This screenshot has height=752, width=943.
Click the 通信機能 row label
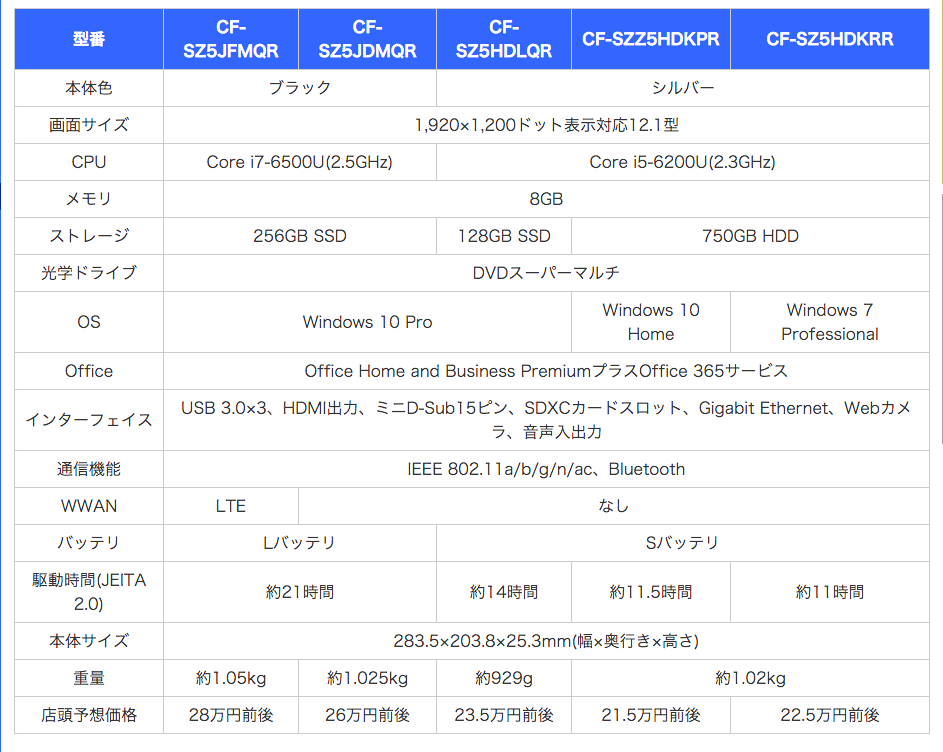pyautogui.click(x=89, y=469)
